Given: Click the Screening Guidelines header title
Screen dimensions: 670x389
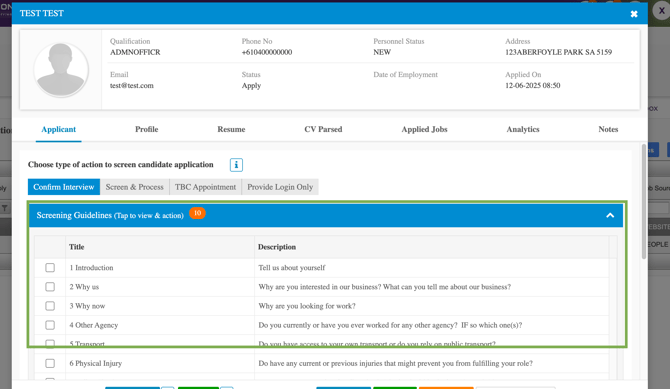Looking at the screenshot, I should (x=110, y=215).
